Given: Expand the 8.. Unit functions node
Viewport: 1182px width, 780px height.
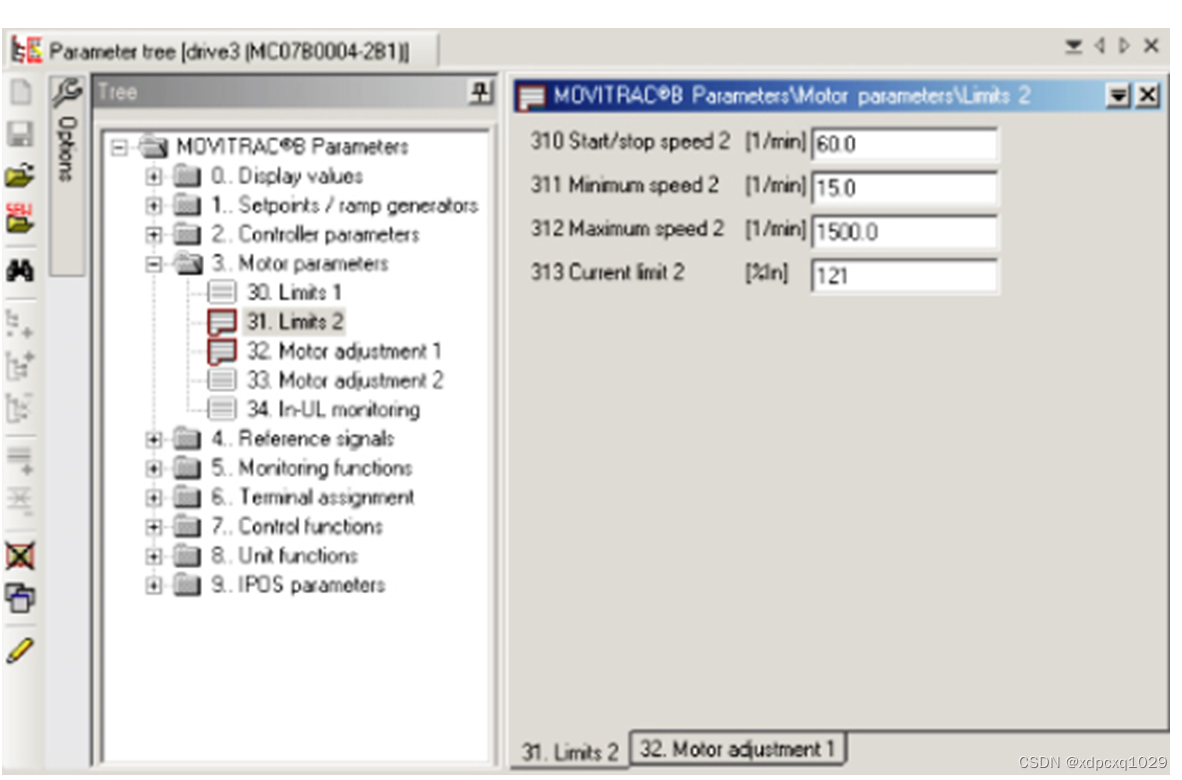Looking at the screenshot, I should [154, 555].
